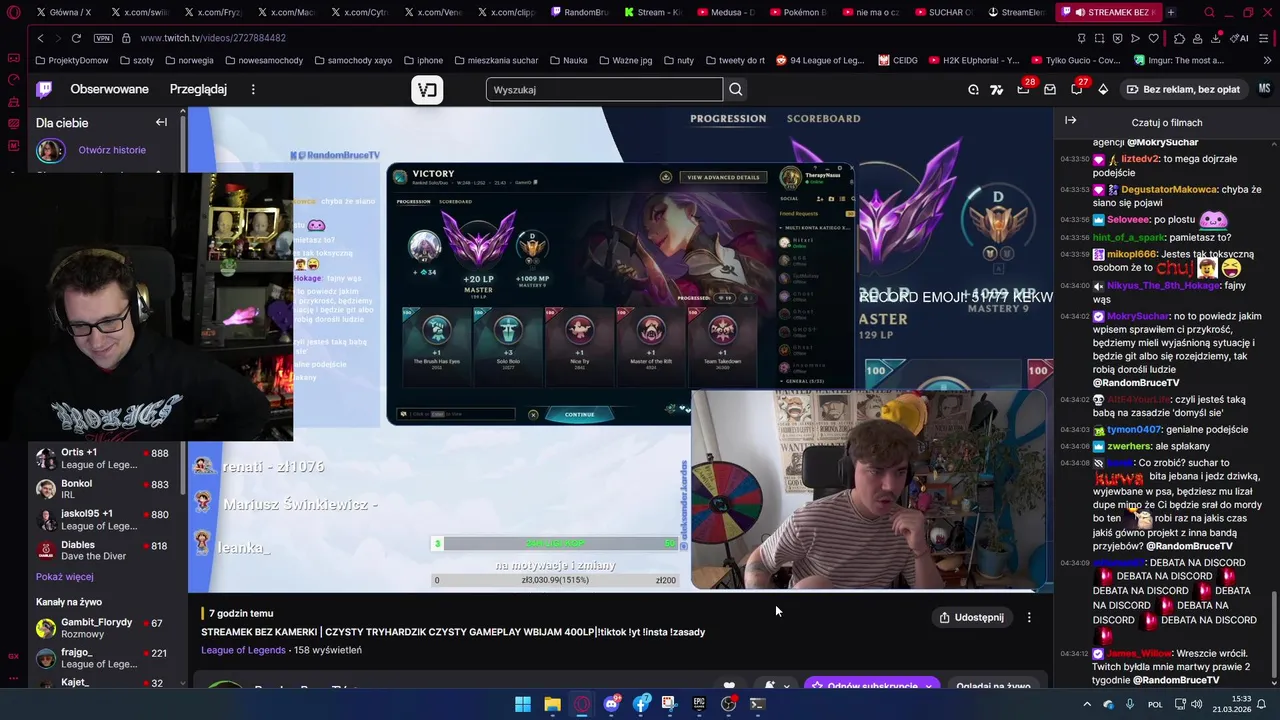Open the Diables Dave the Diver channel
The width and height of the screenshot is (1280, 720).
107,551
